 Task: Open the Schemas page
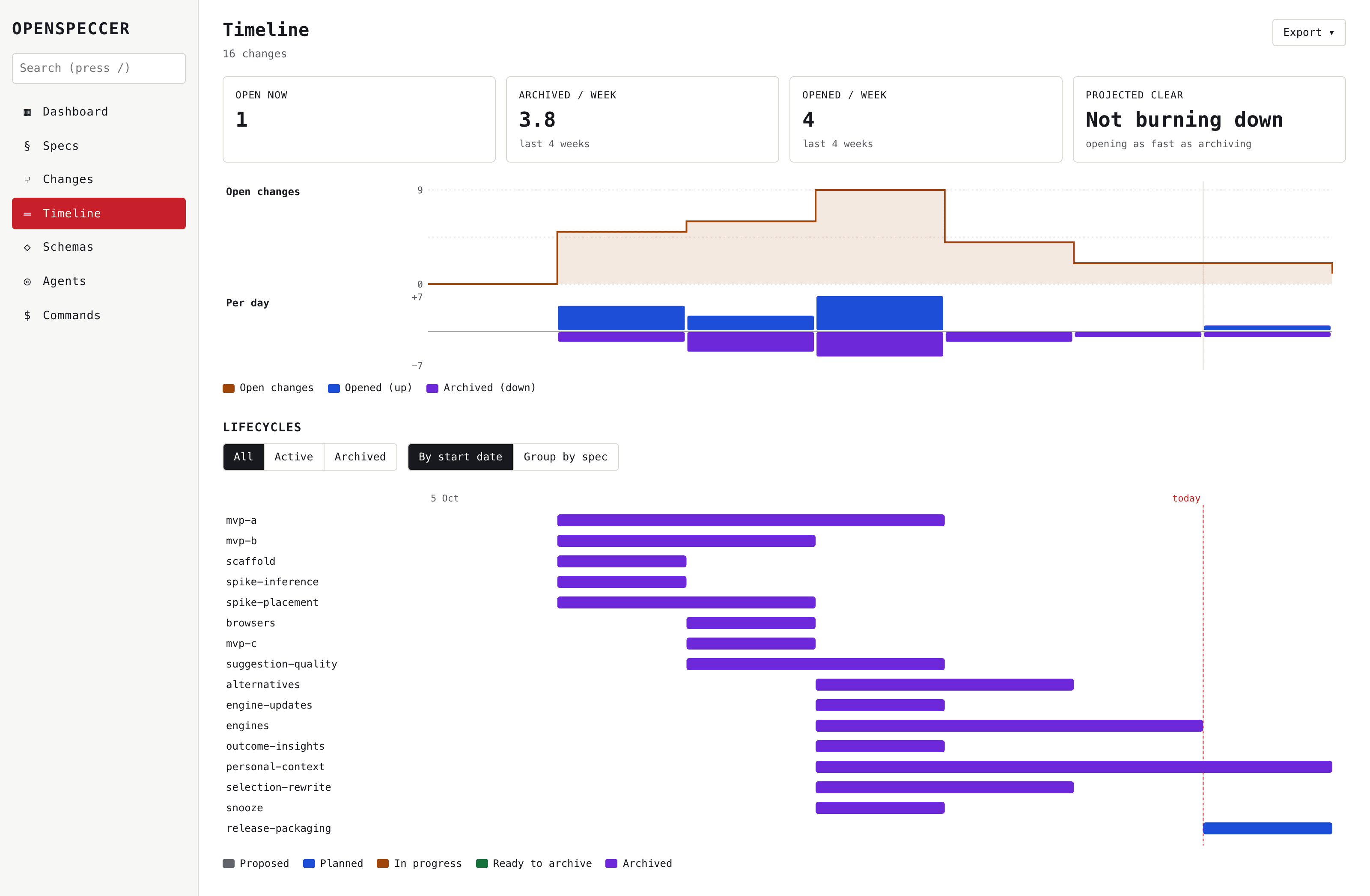(99, 247)
